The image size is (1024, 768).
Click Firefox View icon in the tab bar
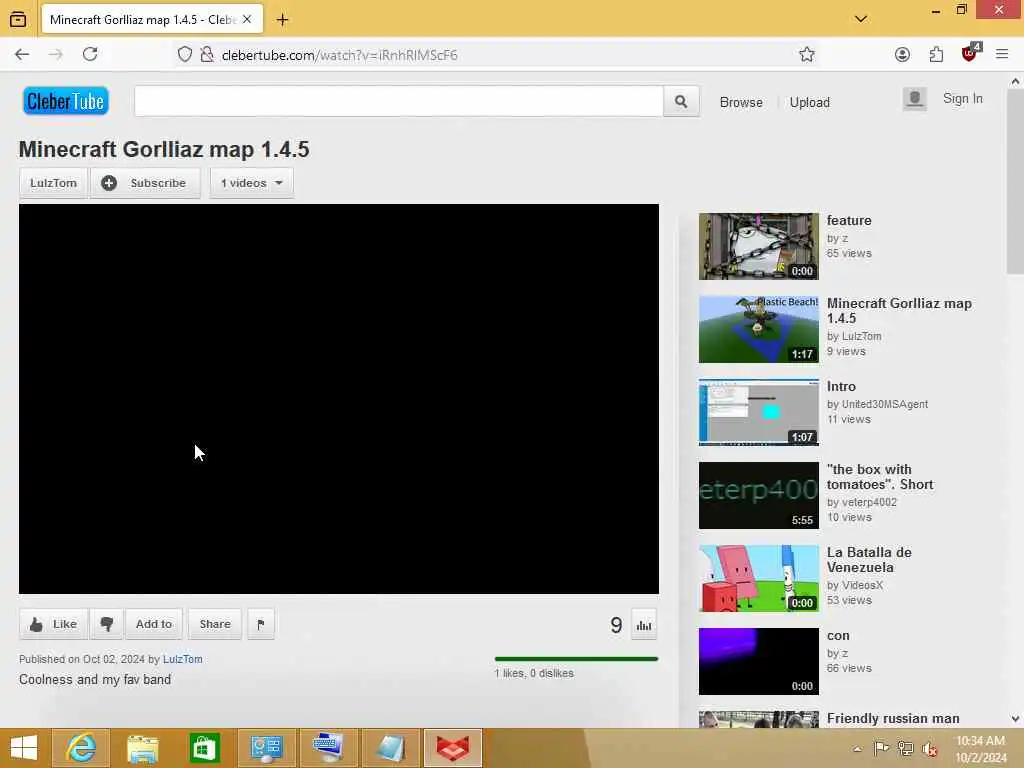18,20
